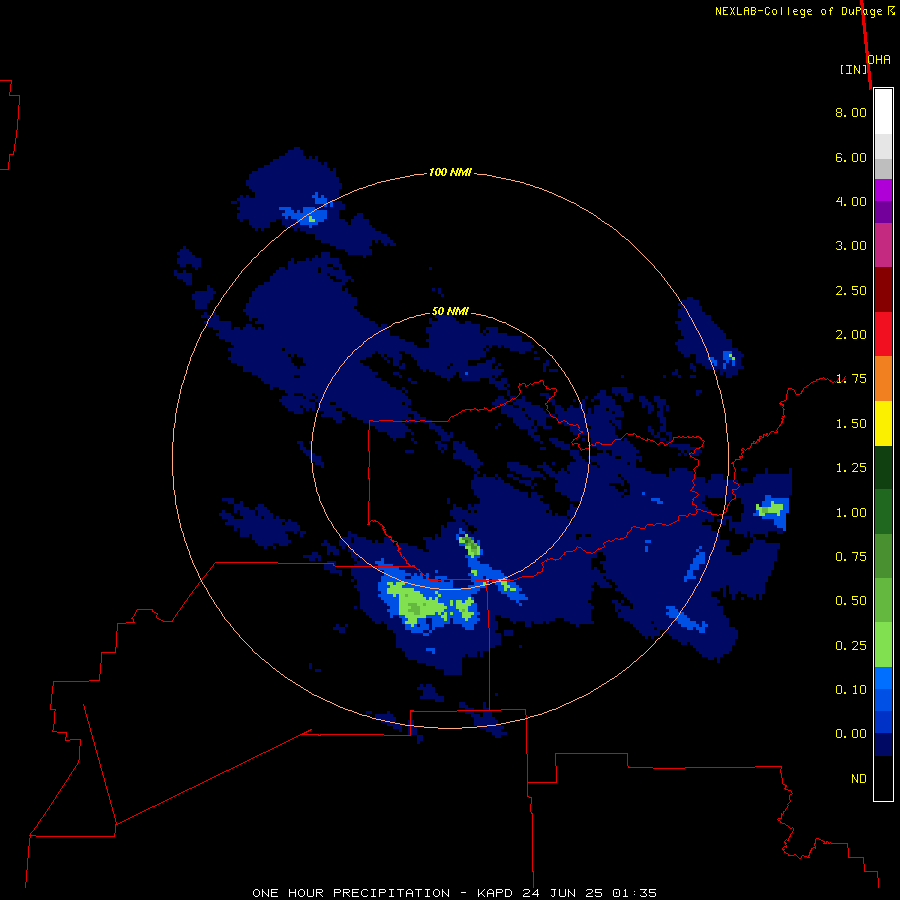This screenshot has width=900, height=900.
Task: Click the '50 NMI' range ring label
Action: (x=450, y=311)
